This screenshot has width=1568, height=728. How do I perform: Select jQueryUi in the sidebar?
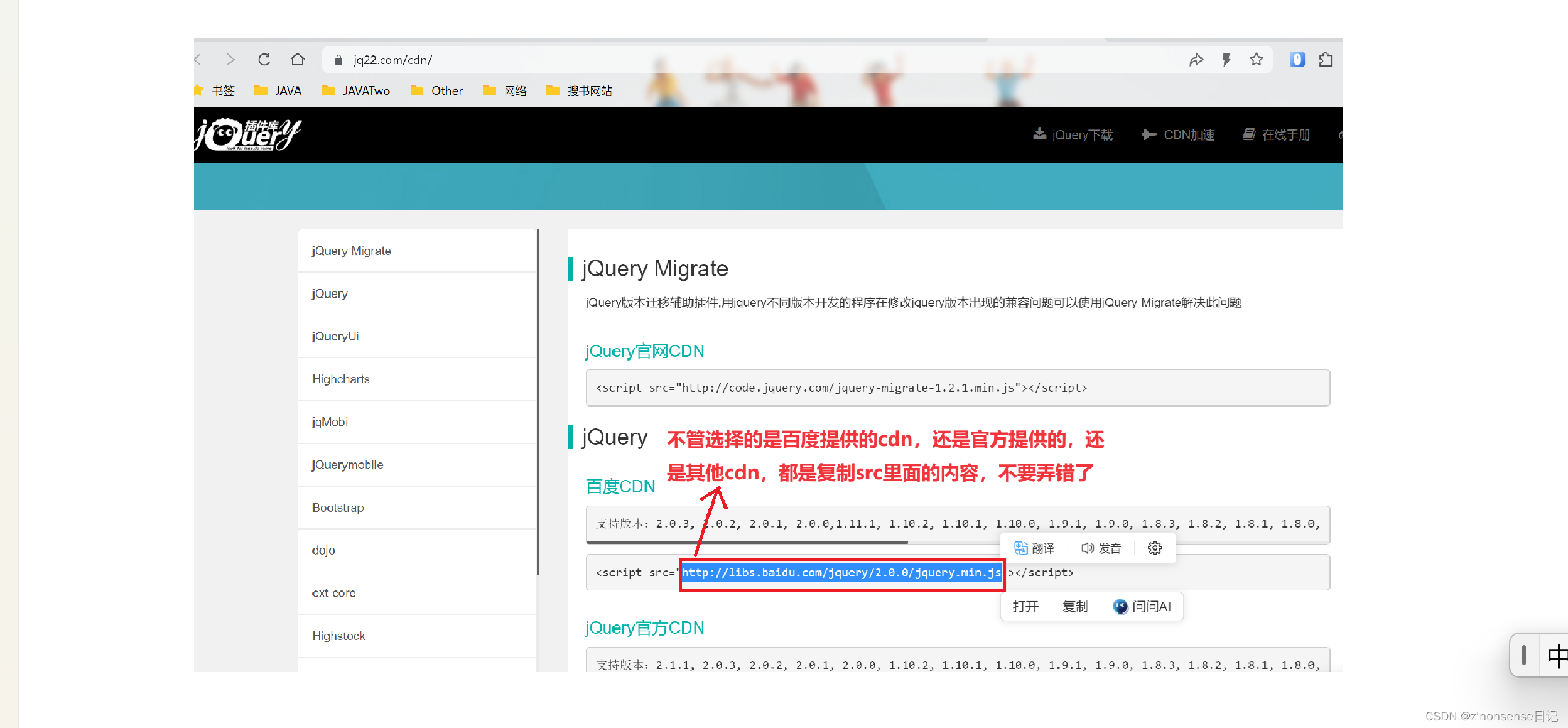417,336
